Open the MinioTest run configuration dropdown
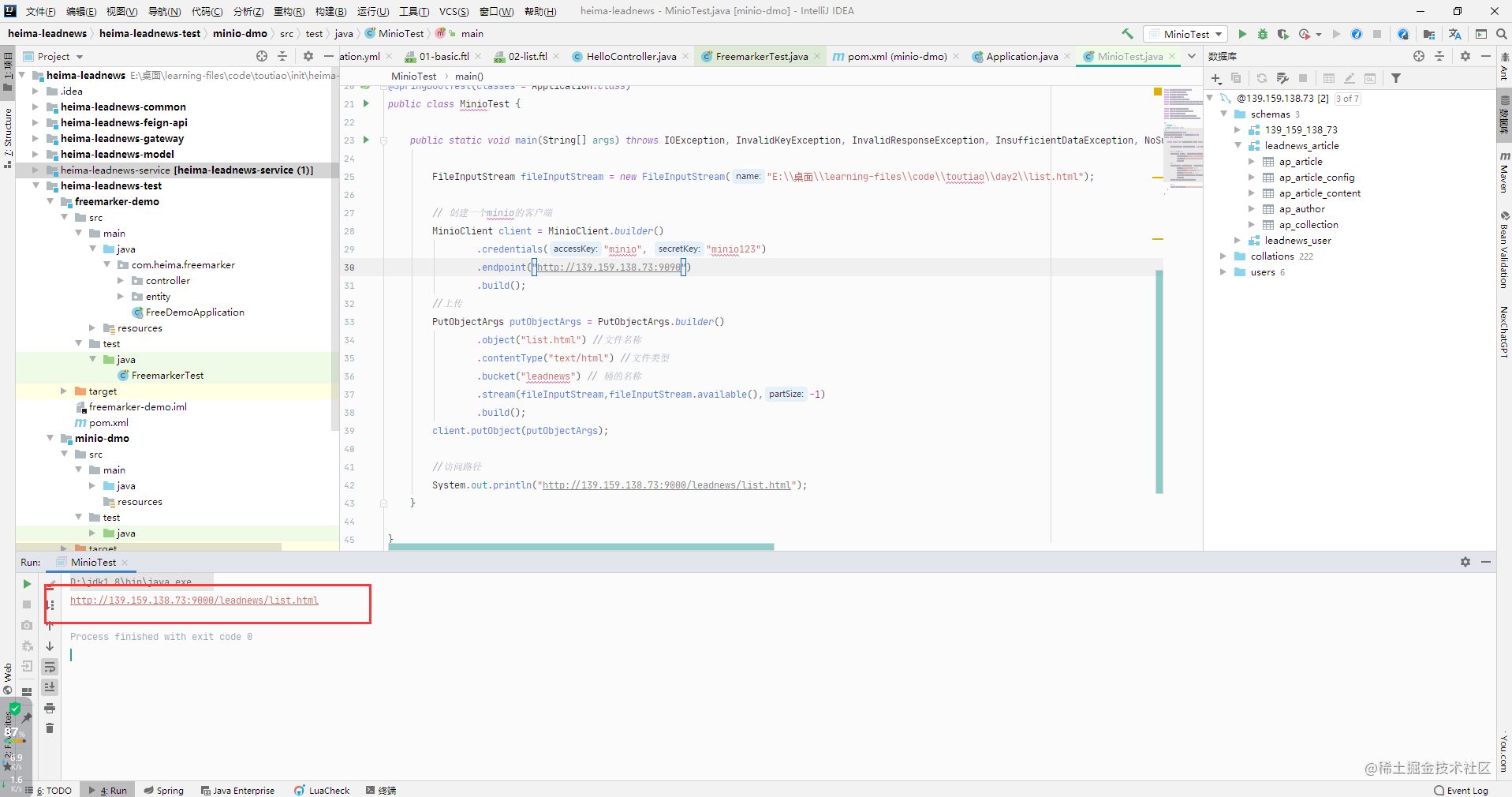This screenshot has width=1512, height=797. tap(1185, 34)
